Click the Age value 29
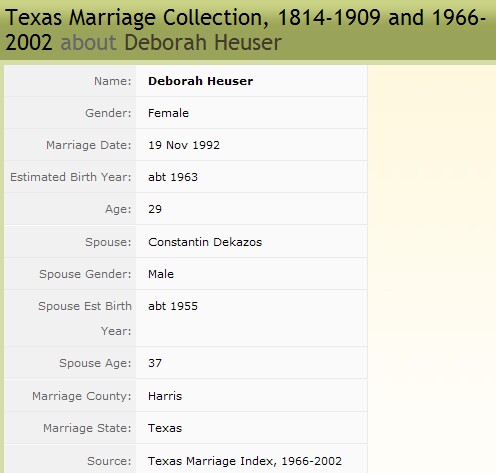The image size is (496, 473). pyautogui.click(x=155, y=209)
